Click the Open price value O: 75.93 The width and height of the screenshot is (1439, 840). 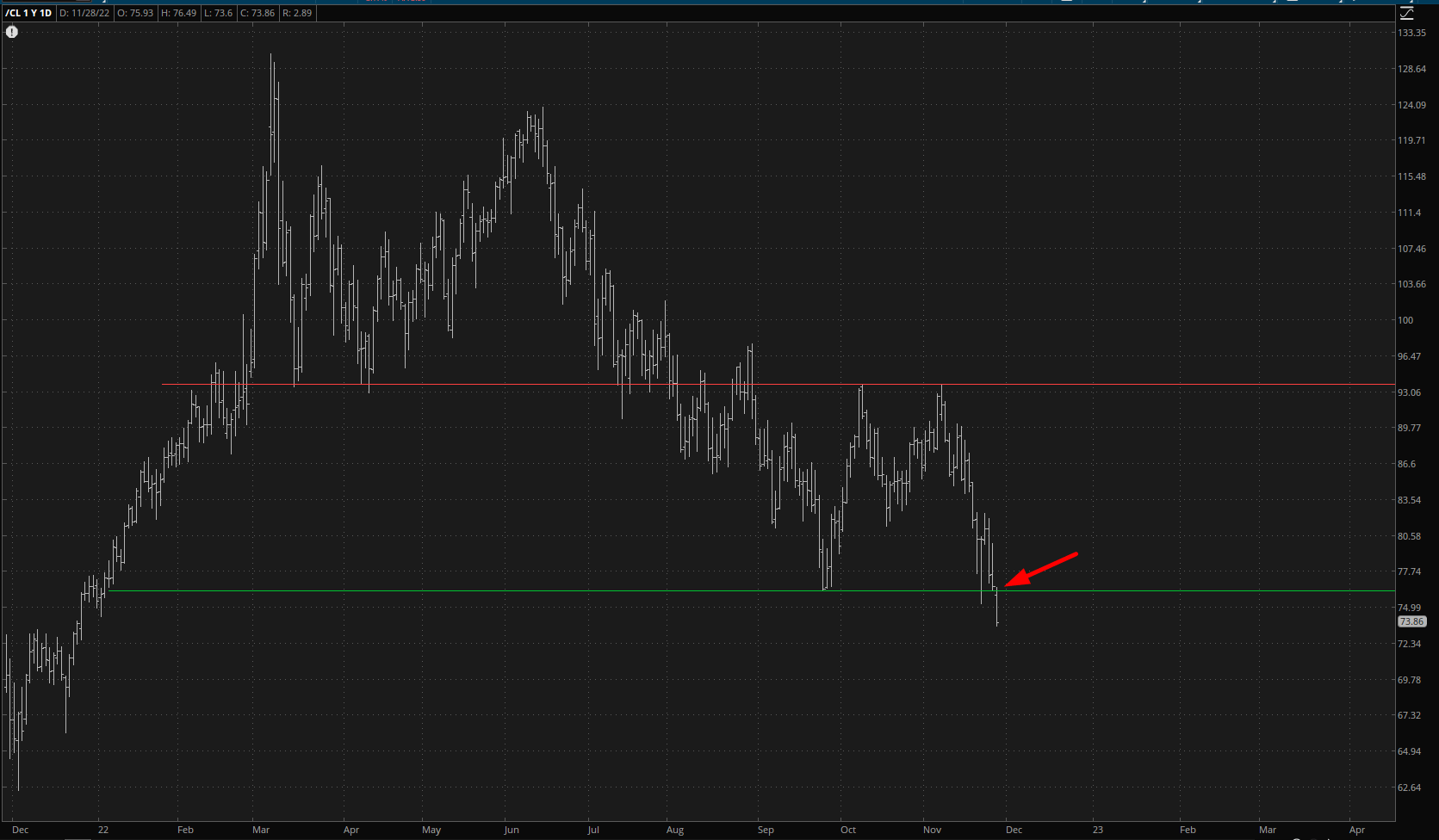[x=136, y=13]
